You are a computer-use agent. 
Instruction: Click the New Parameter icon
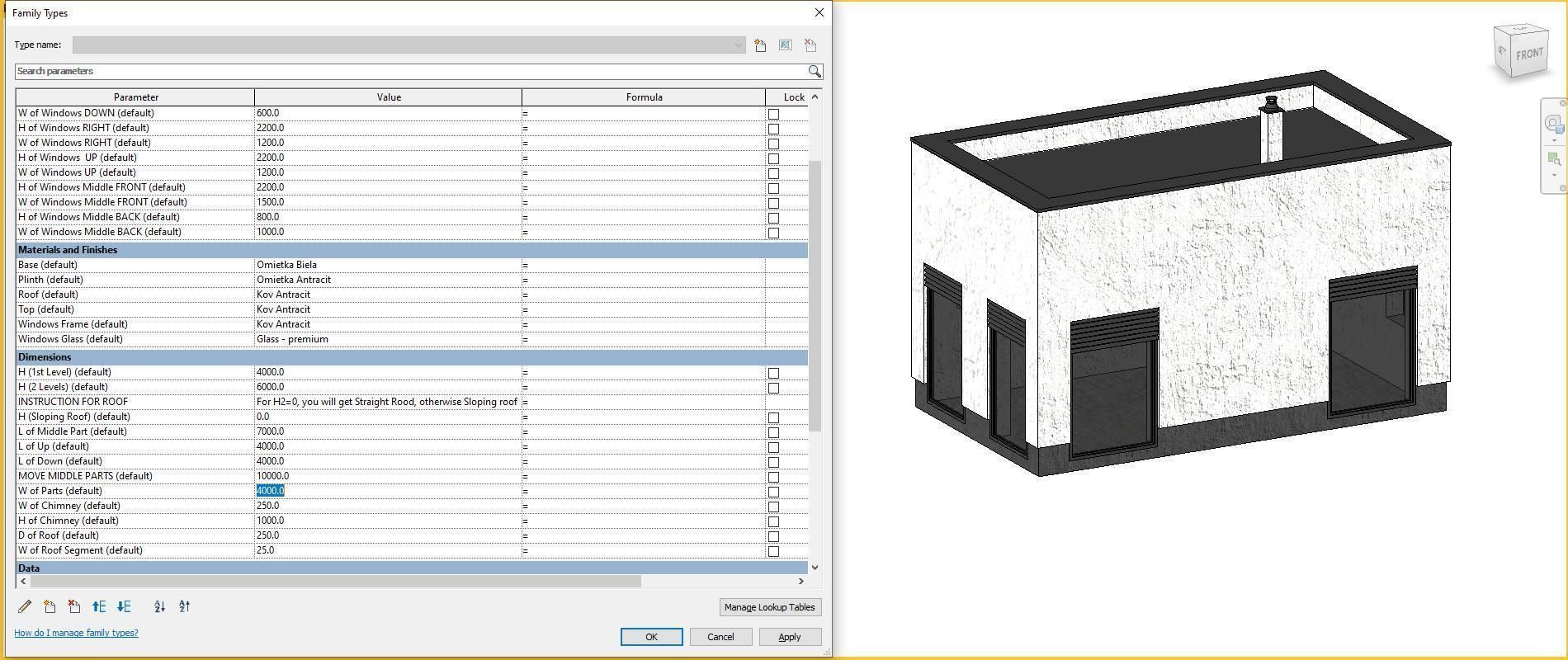50,606
